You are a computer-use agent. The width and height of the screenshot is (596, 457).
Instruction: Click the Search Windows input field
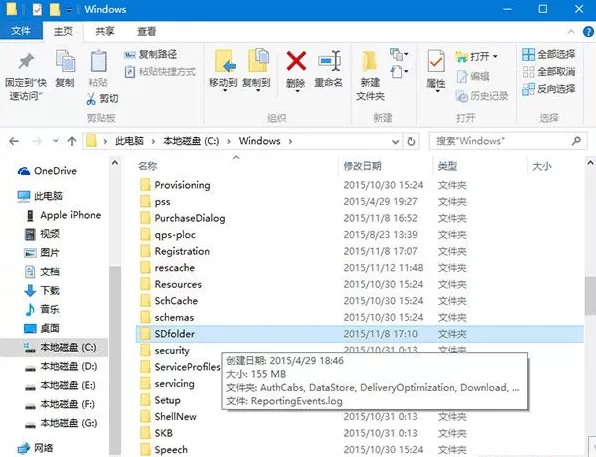click(502, 141)
